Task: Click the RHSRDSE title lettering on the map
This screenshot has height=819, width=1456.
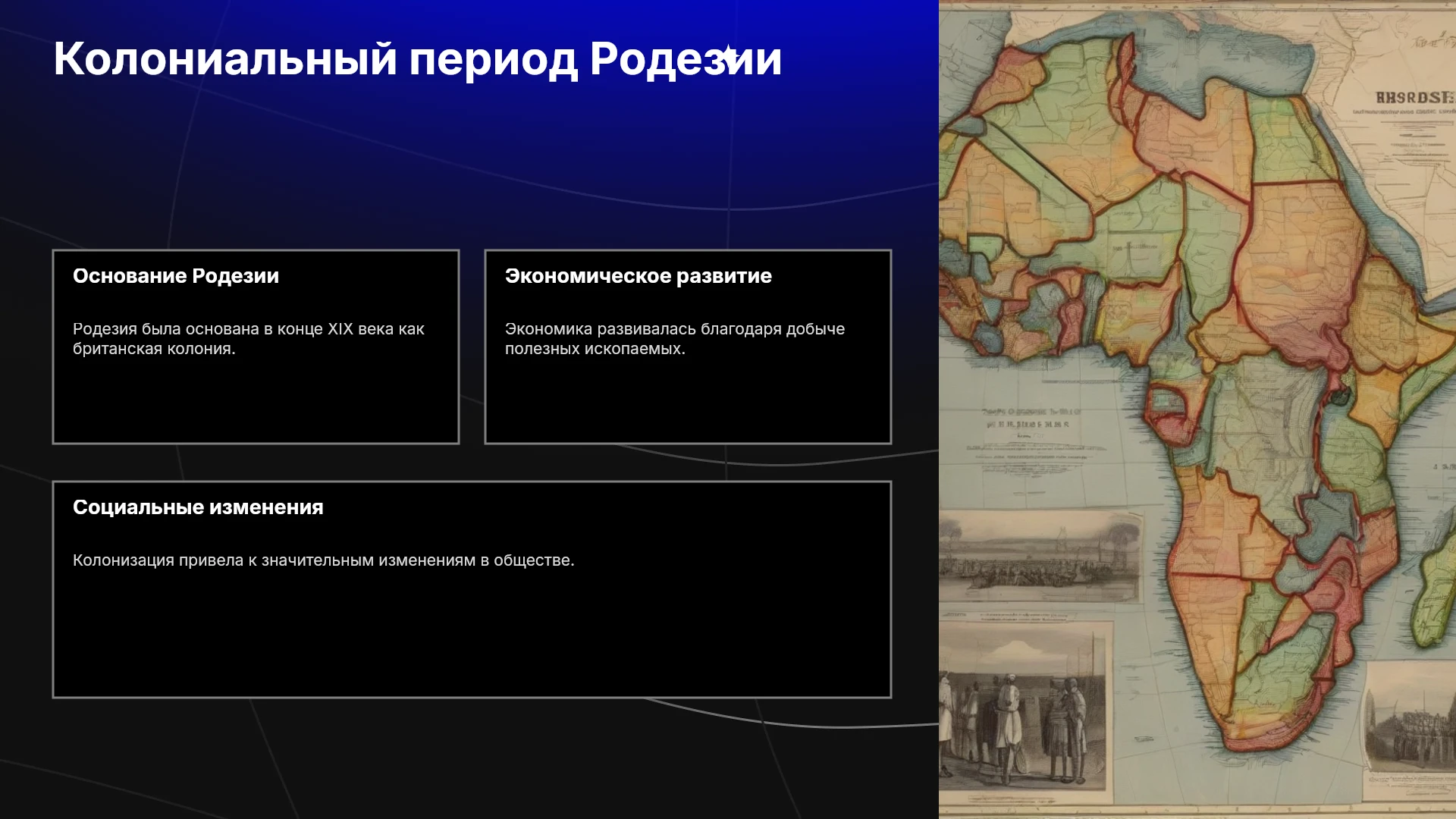Action: point(1415,97)
